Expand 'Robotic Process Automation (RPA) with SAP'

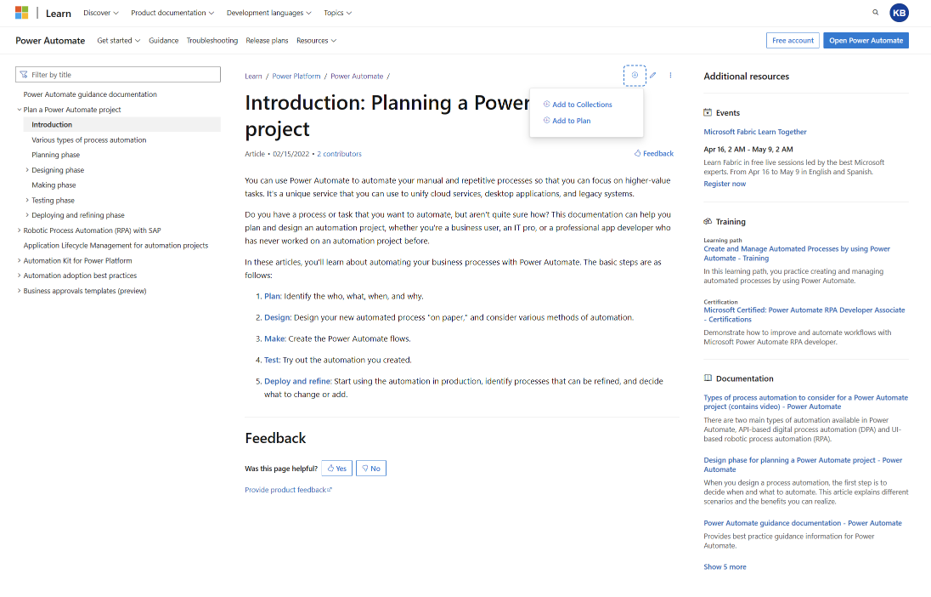click(x=18, y=230)
